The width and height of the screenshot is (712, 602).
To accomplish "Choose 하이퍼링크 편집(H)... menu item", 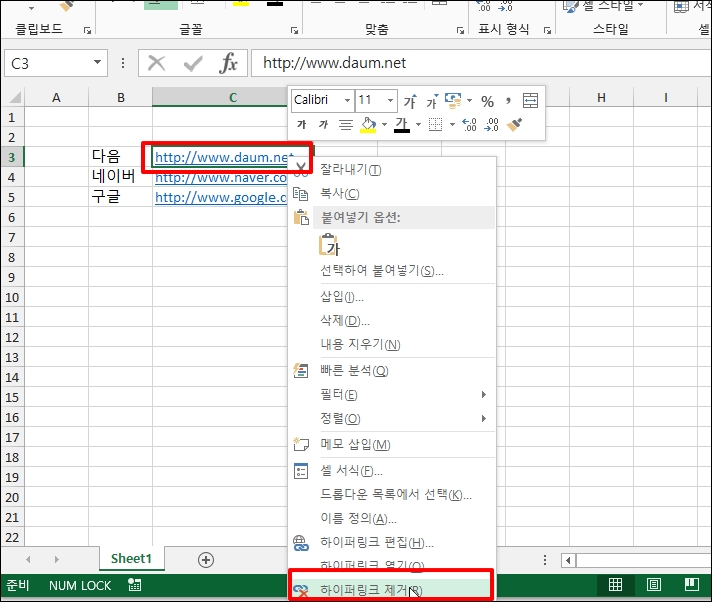I will click(392, 542).
